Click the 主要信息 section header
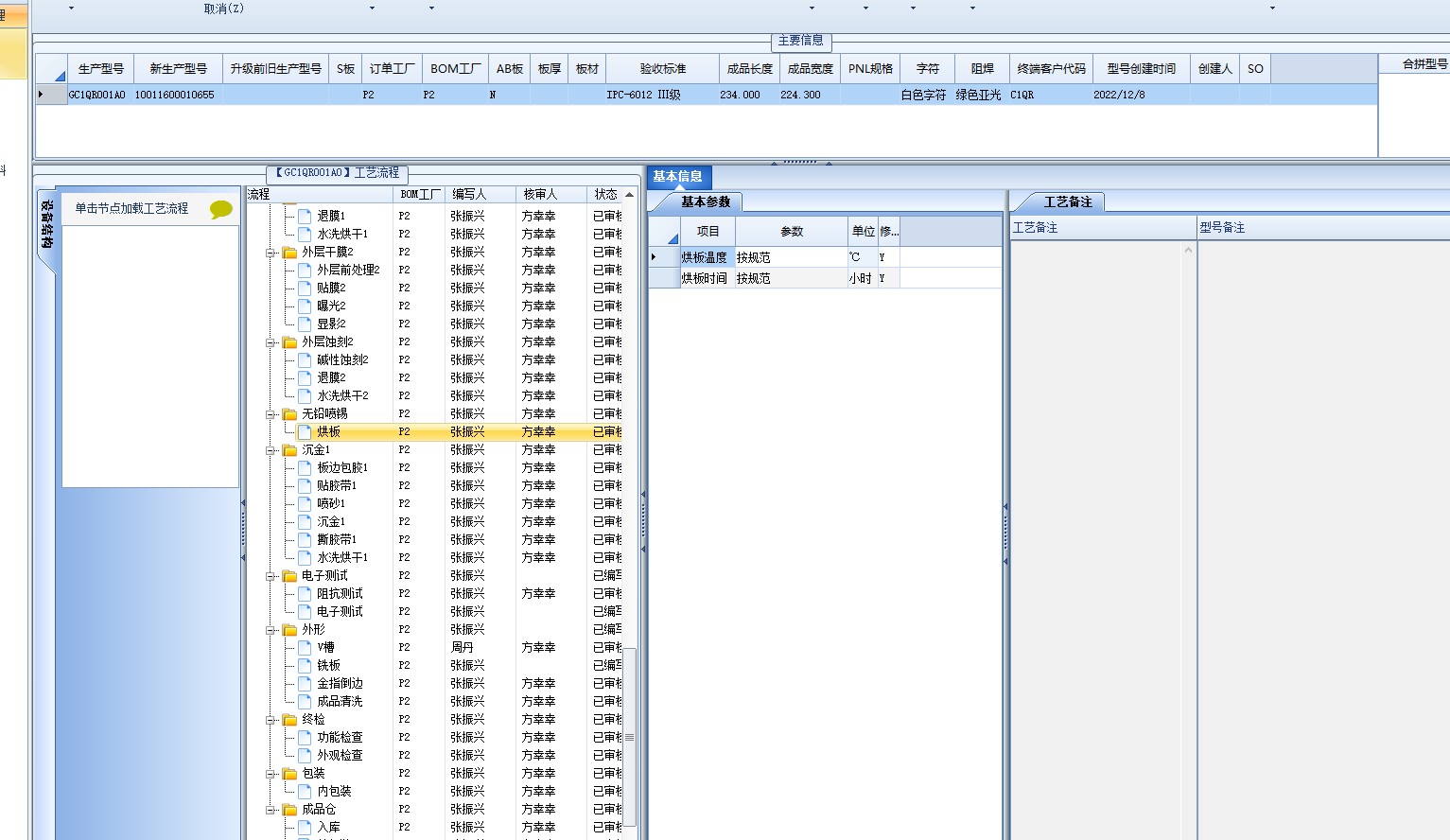 click(x=800, y=41)
